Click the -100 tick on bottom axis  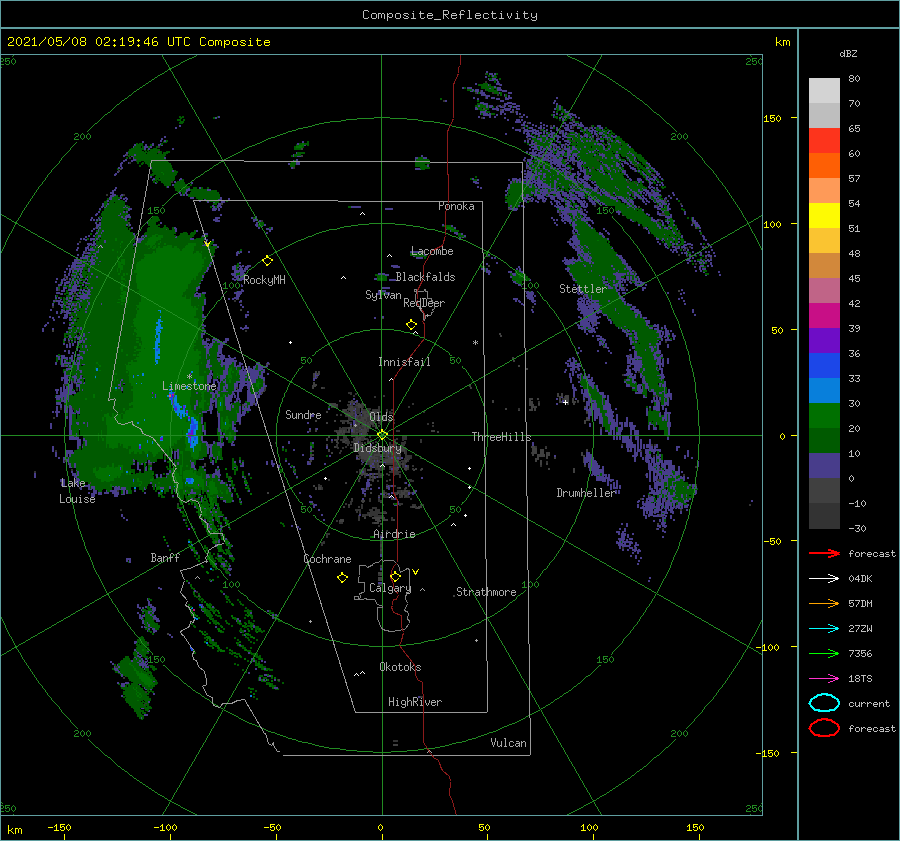click(165, 827)
